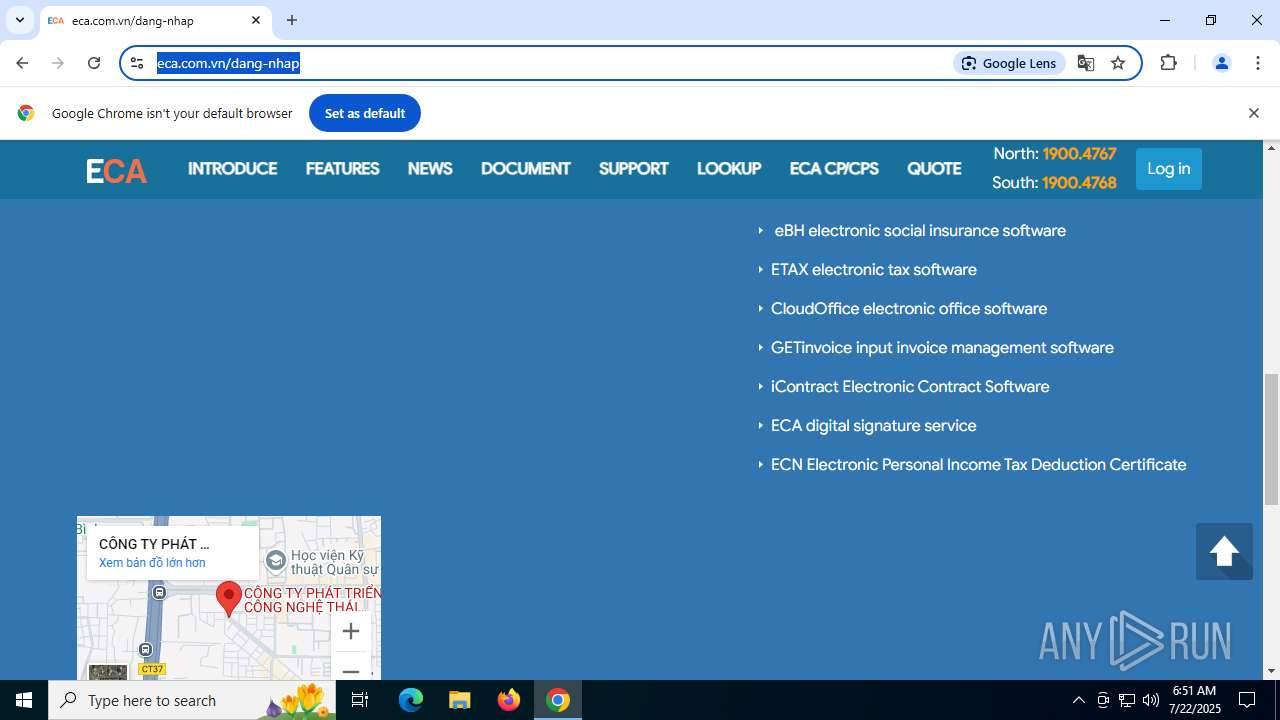Bookmark this tab with star icon
This screenshot has width=1280, height=720.
pyautogui.click(x=1118, y=63)
